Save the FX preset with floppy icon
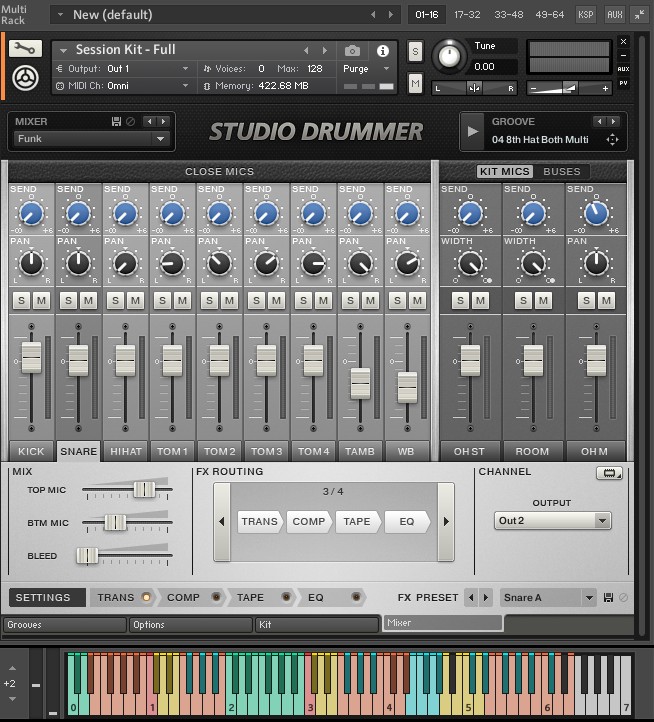This screenshot has width=654, height=722. pyautogui.click(x=608, y=598)
